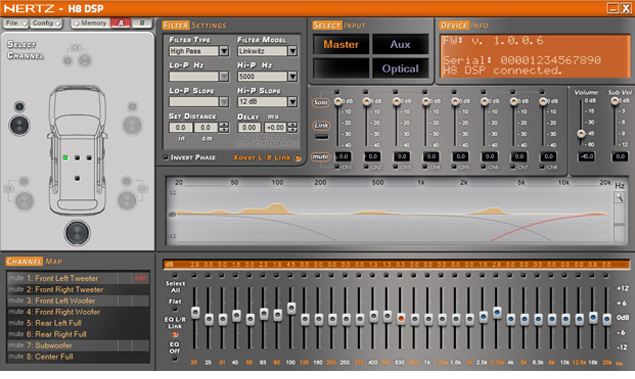635x379 pixels.
Task: Click the main Volume slider knob
Action: (x=581, y=134)
